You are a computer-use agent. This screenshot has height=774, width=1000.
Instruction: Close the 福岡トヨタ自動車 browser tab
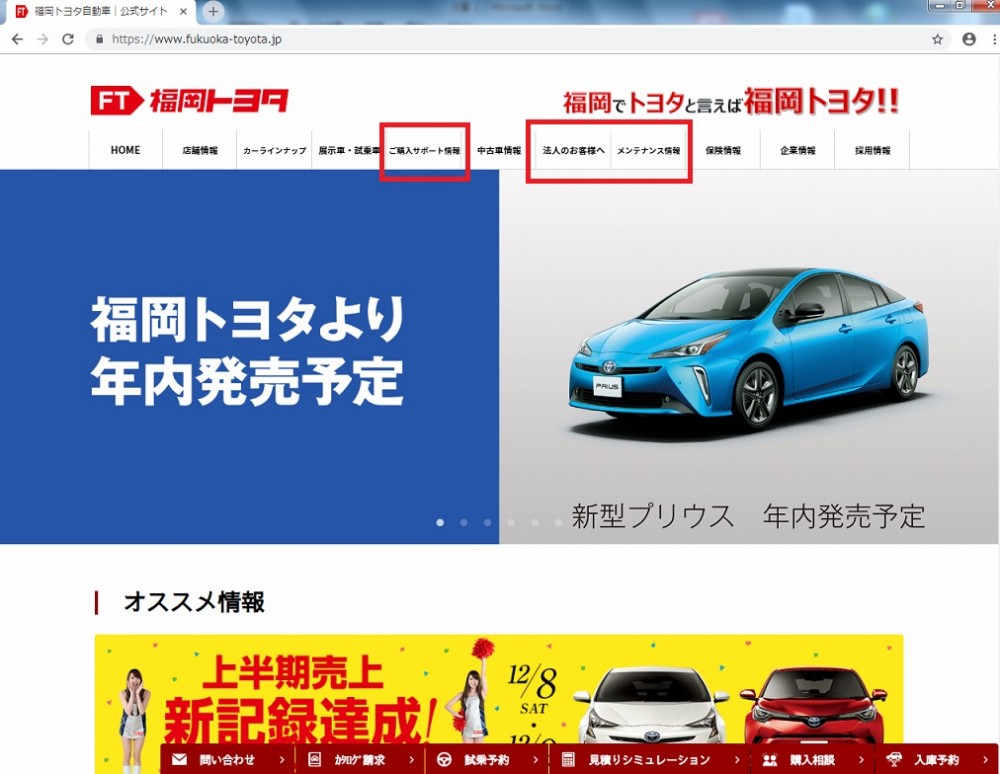183,11
